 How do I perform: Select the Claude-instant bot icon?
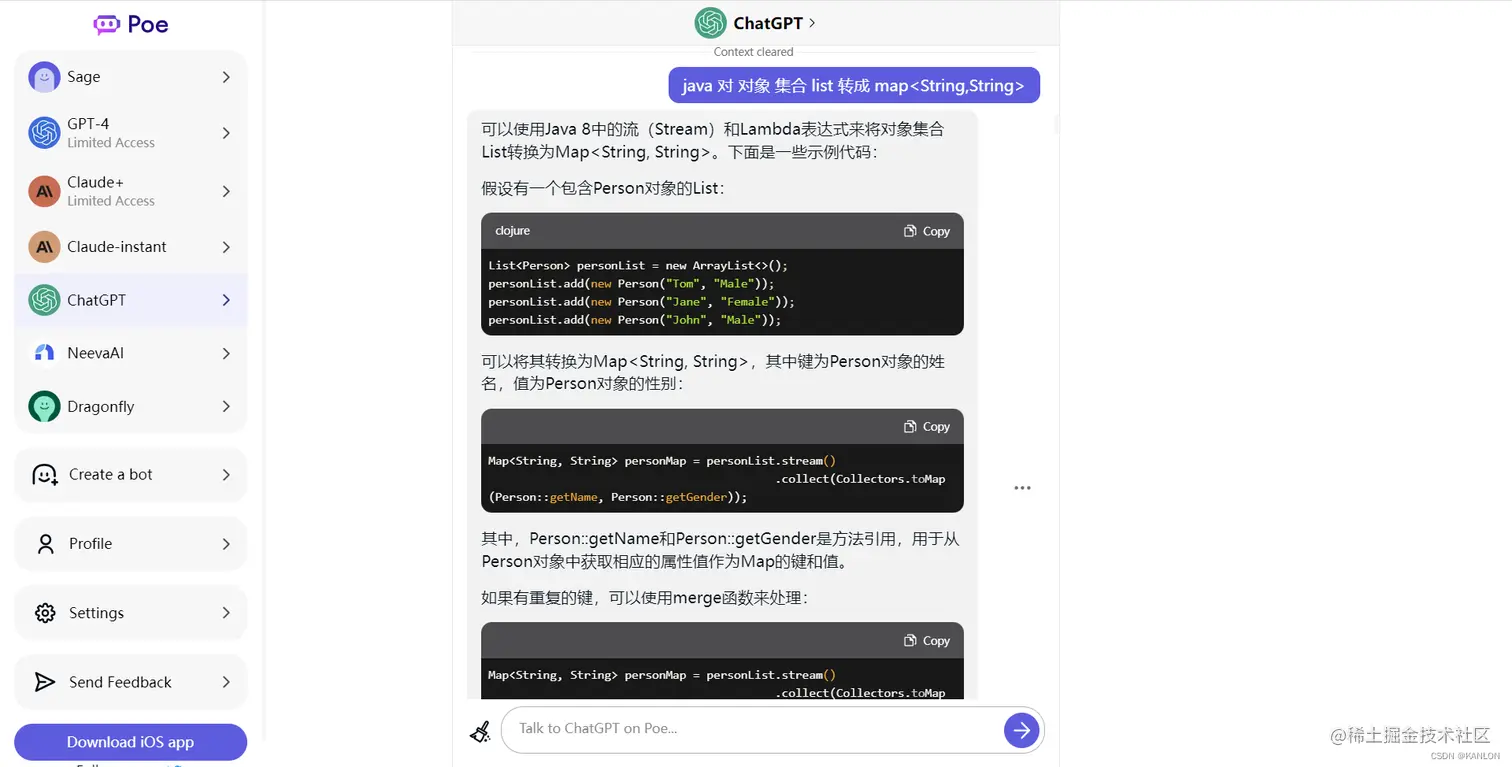(x=43, y=247)
